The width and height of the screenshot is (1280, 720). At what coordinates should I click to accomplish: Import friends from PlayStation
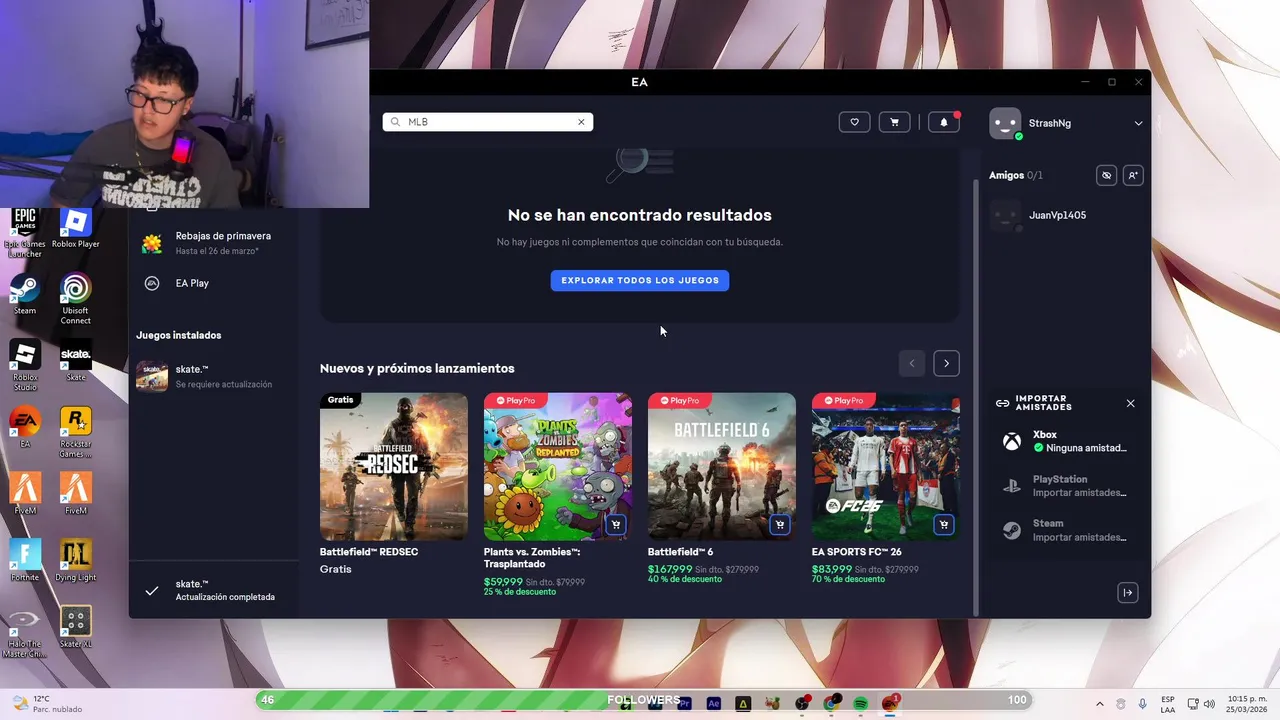tap(1065, 486)
